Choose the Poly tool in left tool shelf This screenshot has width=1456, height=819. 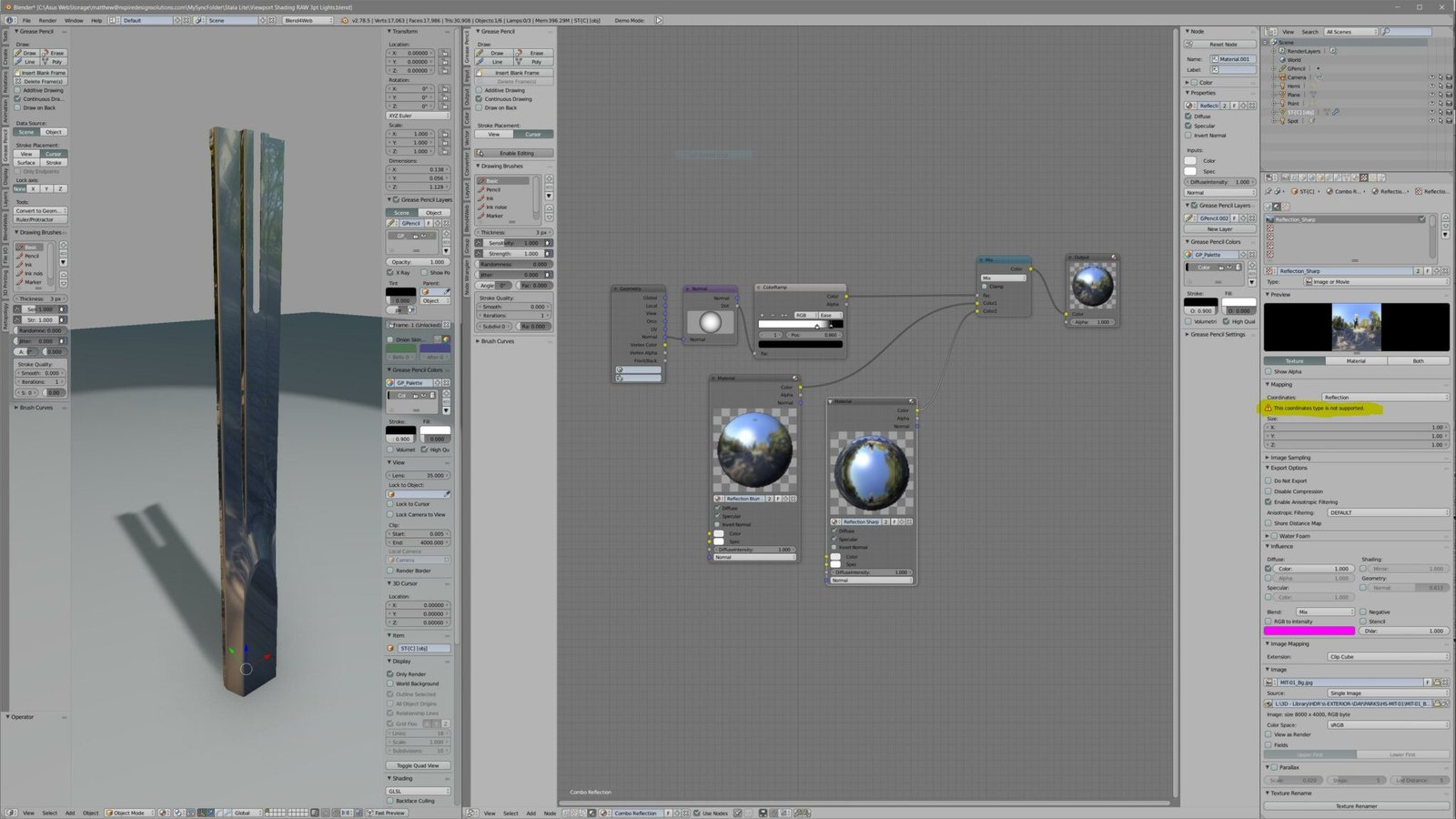point(54,62)
